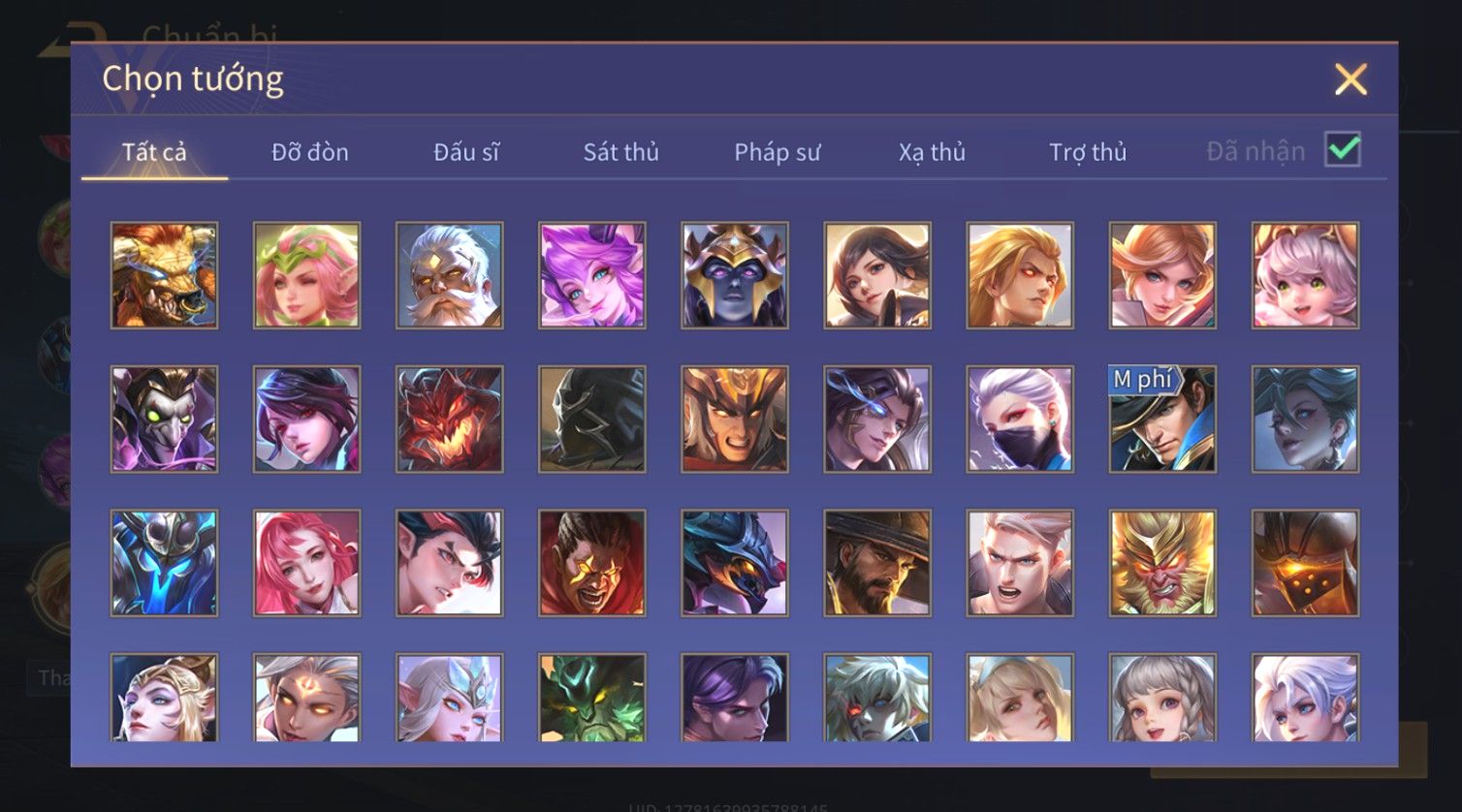Show the Pháp sư hero category
1462x812 pixels.
777,152
